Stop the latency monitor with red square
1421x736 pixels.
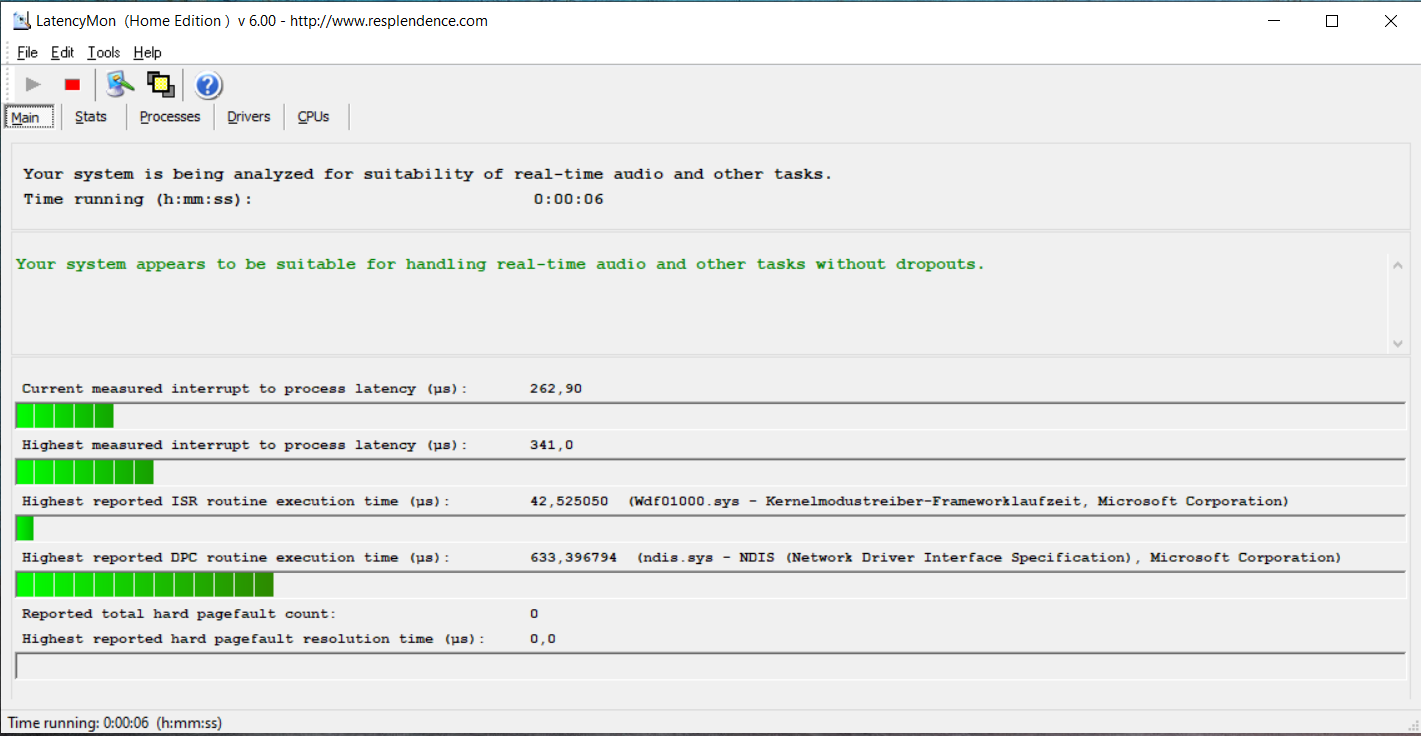coord(72,85)
